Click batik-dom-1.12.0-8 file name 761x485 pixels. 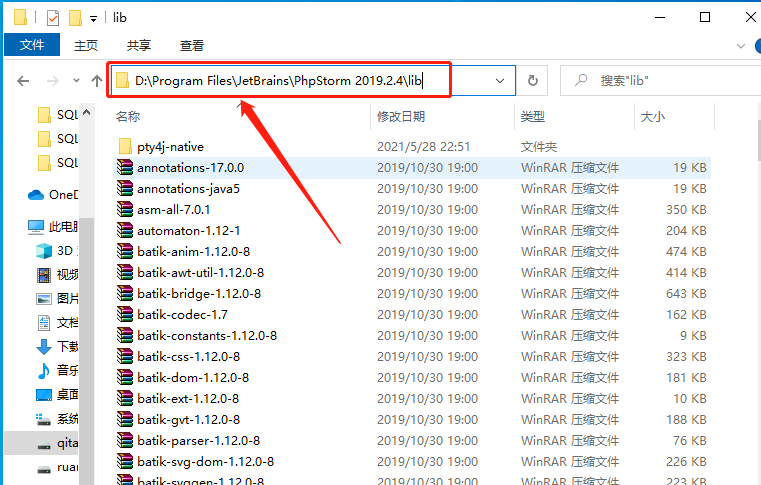pyautogui.click(x=193, y=377)
